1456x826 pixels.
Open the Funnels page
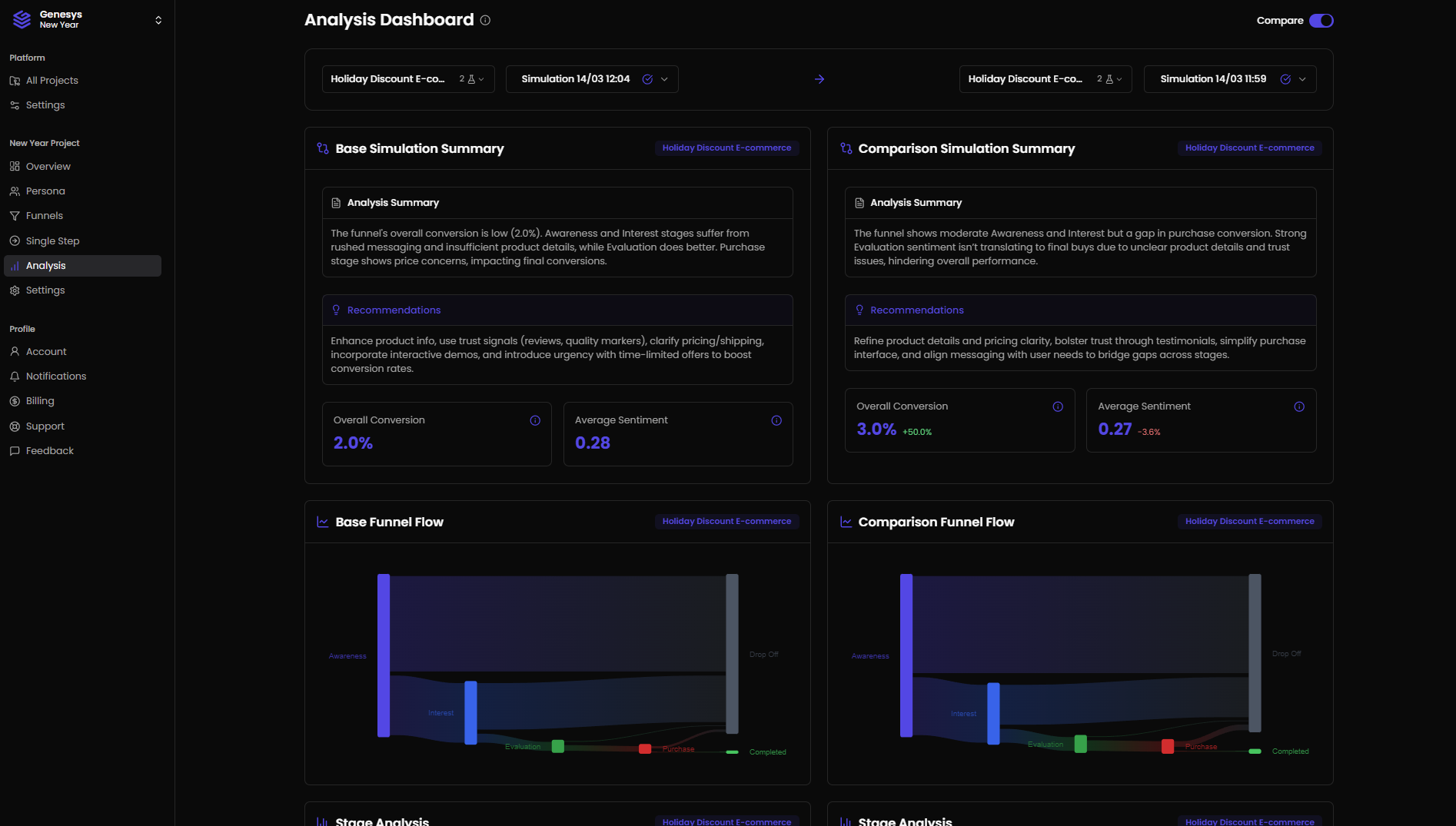82,216
